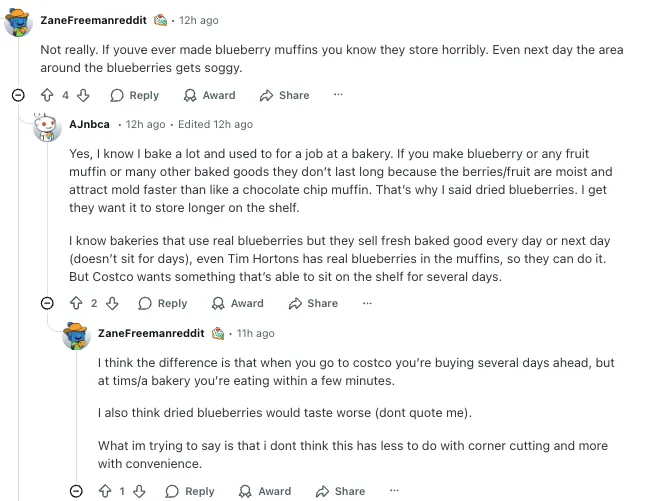
Task: Click ZaneFreemanreddit's avatar on the top comment
Action: (18, 20)
